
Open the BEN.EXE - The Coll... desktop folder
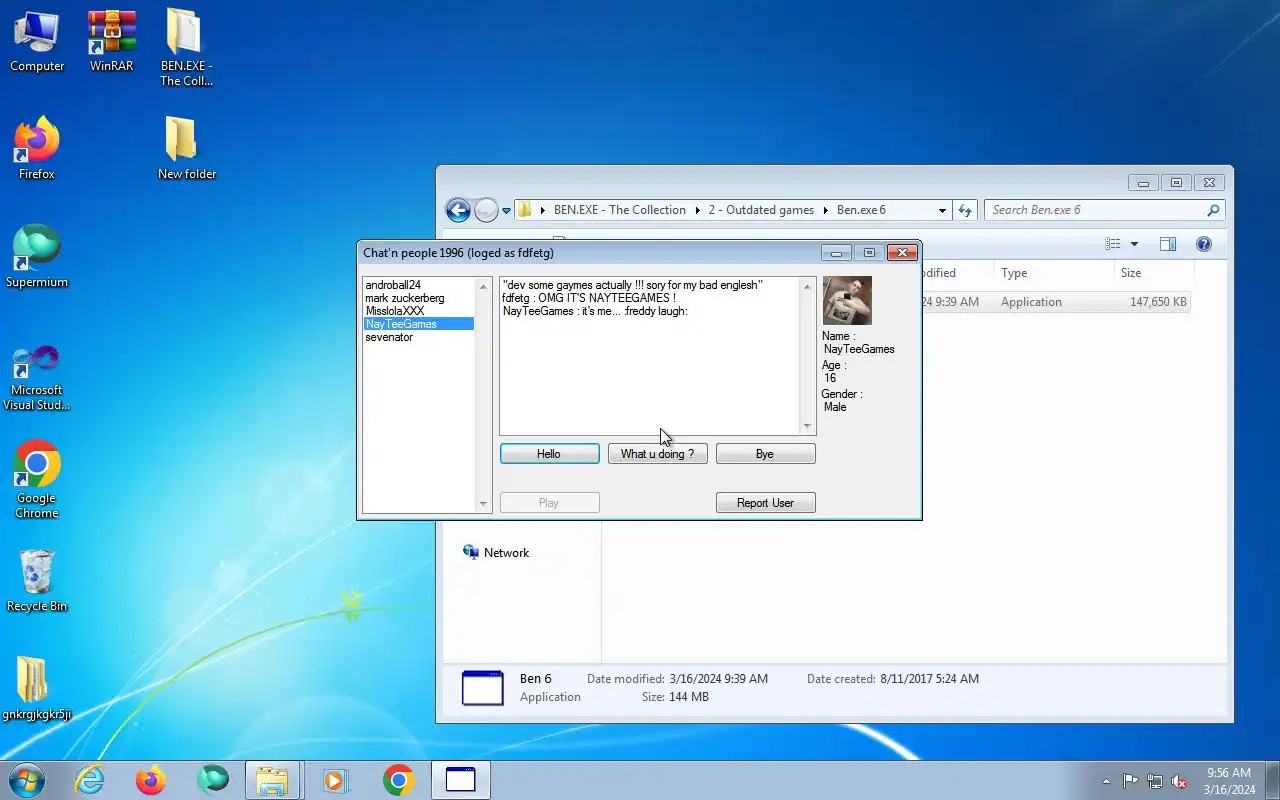(186, 48)
